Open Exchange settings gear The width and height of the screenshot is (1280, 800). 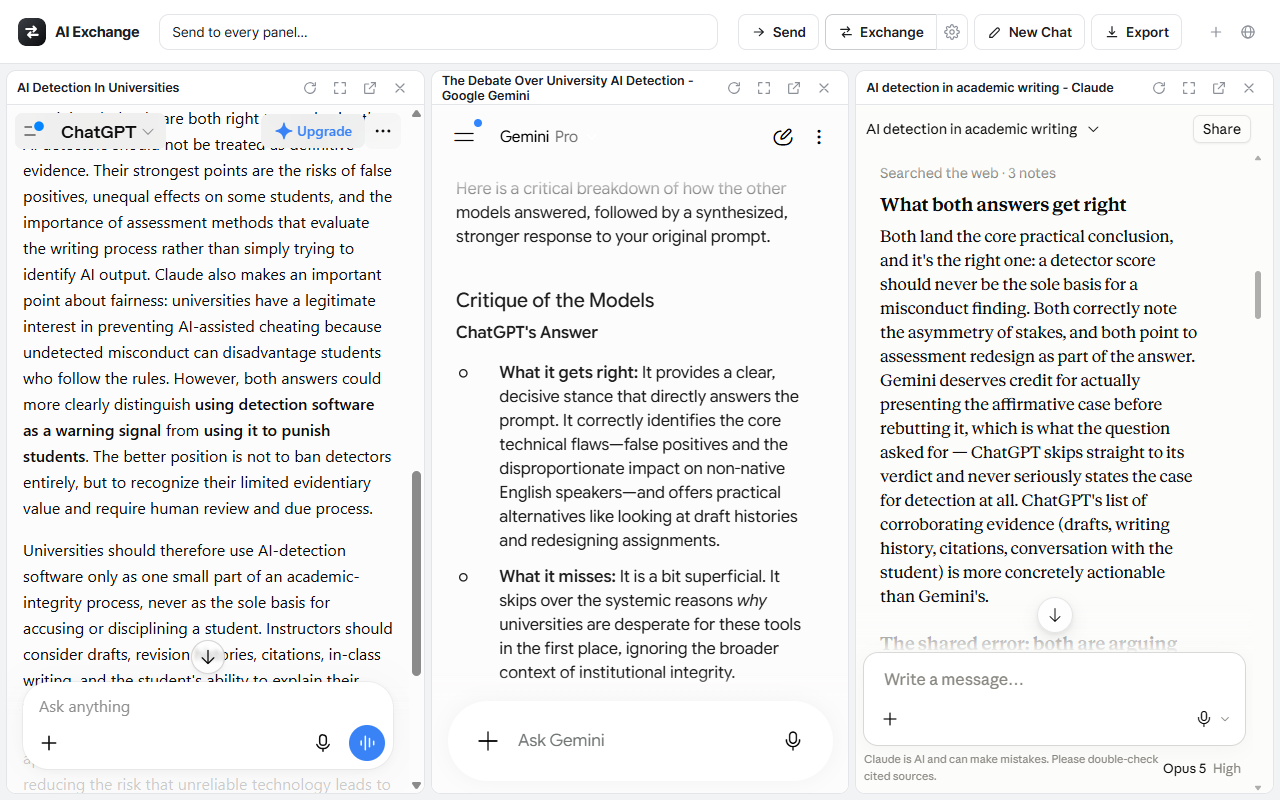(x=952, y=32)
